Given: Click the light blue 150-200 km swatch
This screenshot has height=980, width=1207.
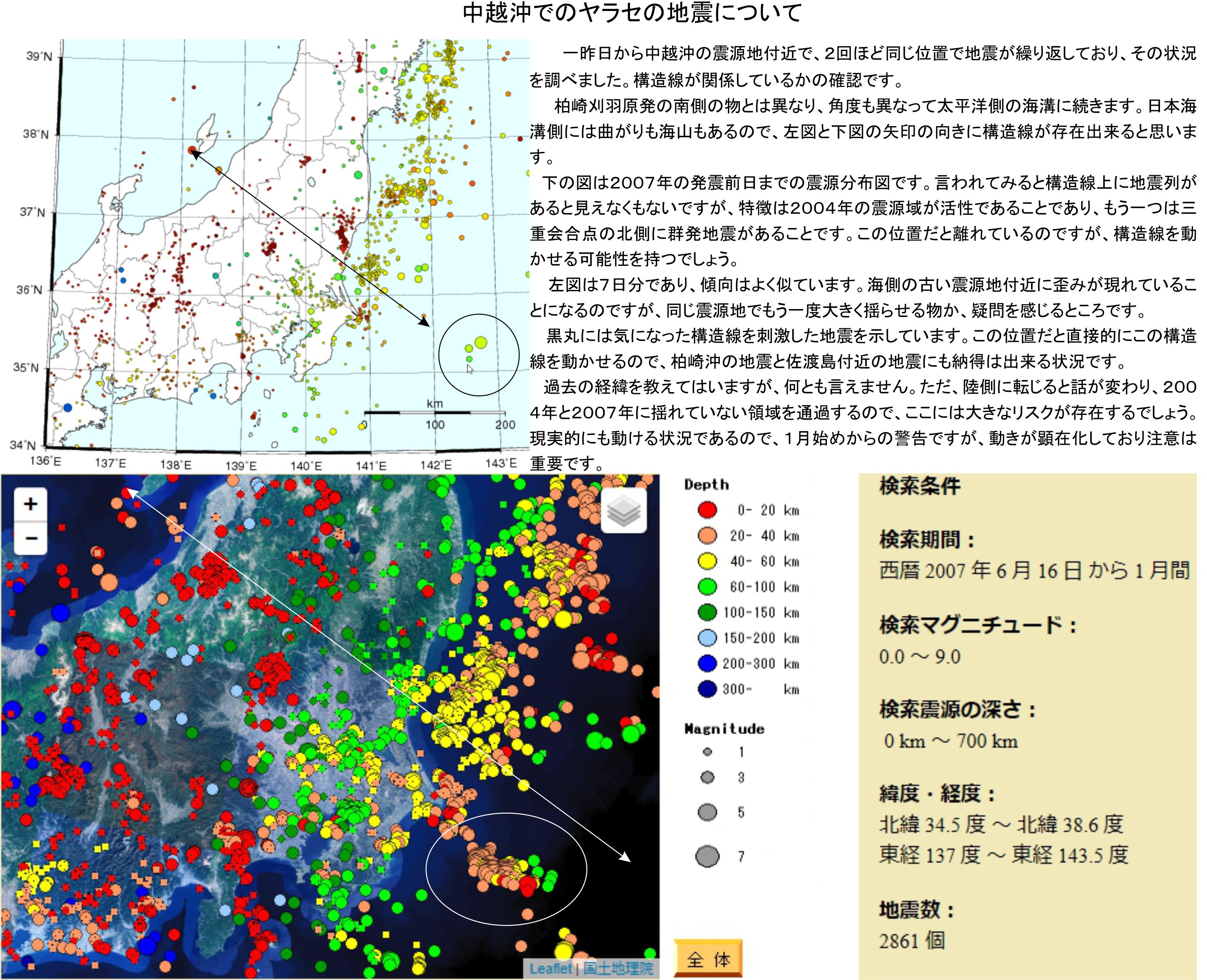Looking at the screenshot, I should click(x=707, y=638).
